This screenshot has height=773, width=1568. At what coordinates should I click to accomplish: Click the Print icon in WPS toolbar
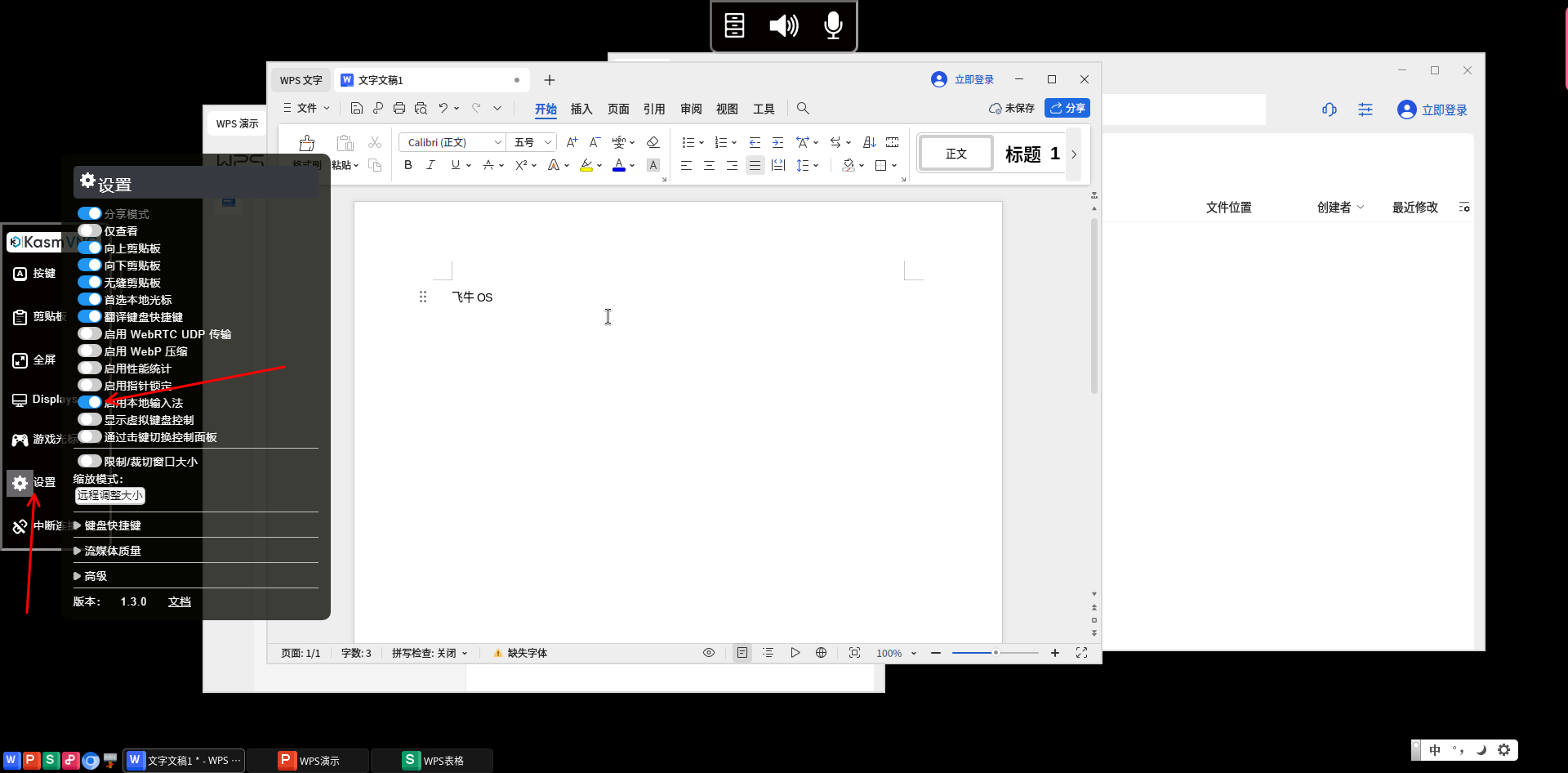399,108
